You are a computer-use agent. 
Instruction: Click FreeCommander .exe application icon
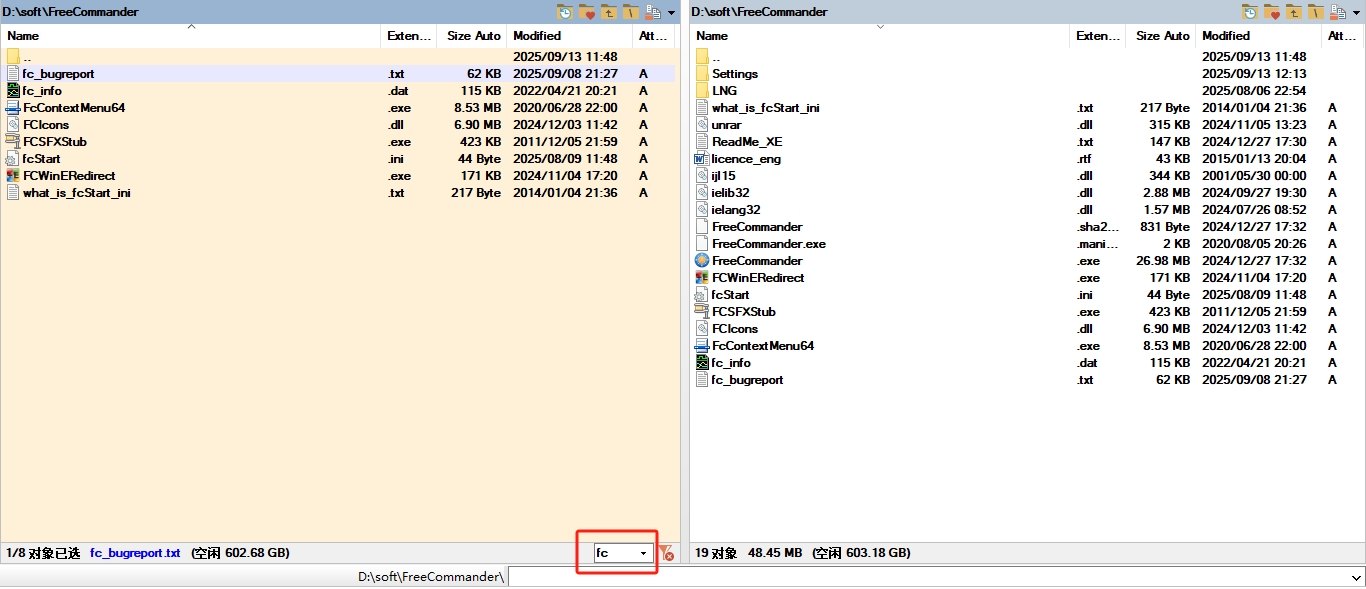[702, 261]
